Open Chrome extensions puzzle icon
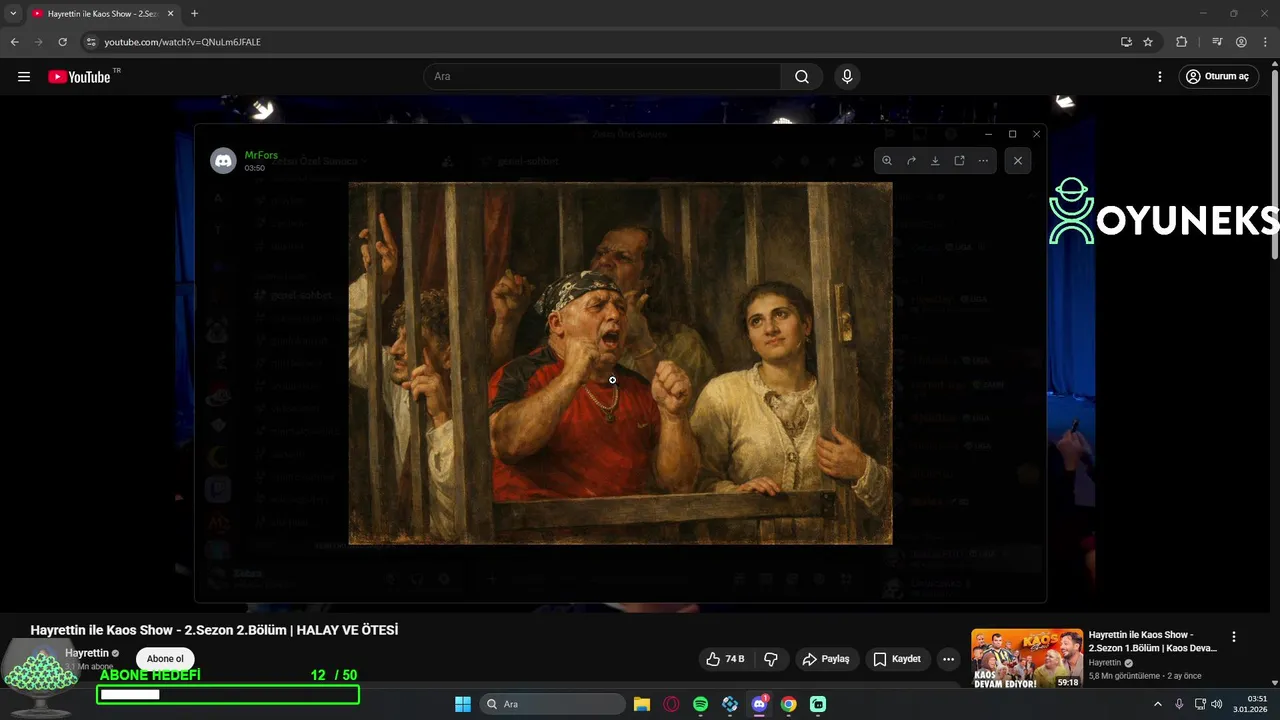 tap(1182, 42)
